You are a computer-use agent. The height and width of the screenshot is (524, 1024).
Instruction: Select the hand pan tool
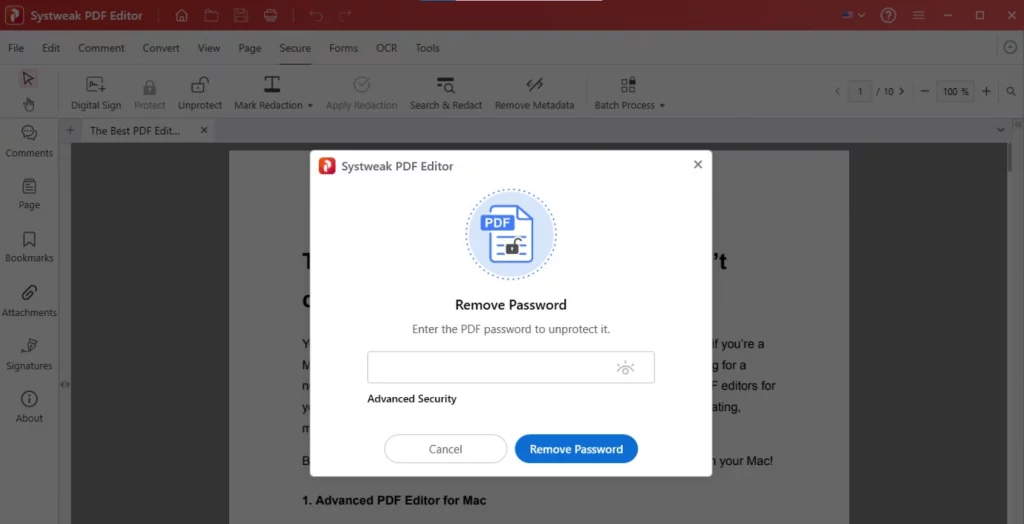[x=28, y=105]
